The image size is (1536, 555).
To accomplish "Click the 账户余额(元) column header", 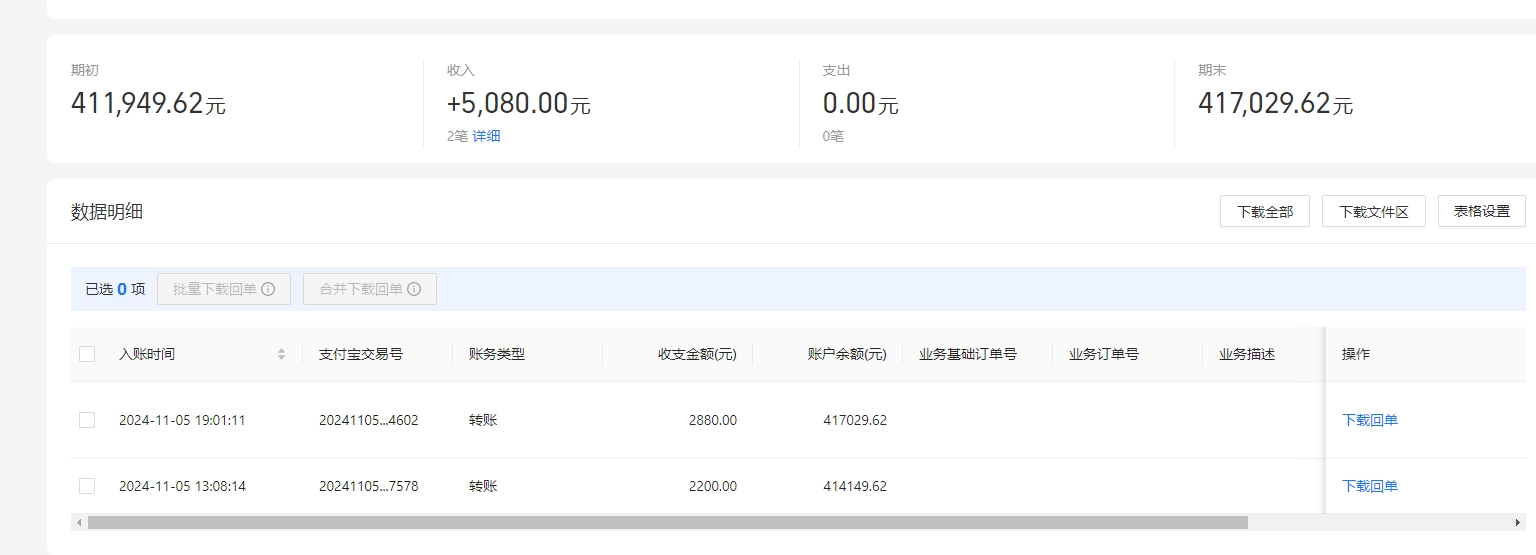I will (847, 354).
